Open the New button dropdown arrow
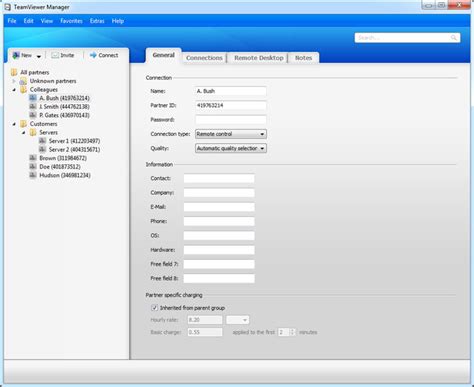Screen dimensions: 474x387 point(39,56)
